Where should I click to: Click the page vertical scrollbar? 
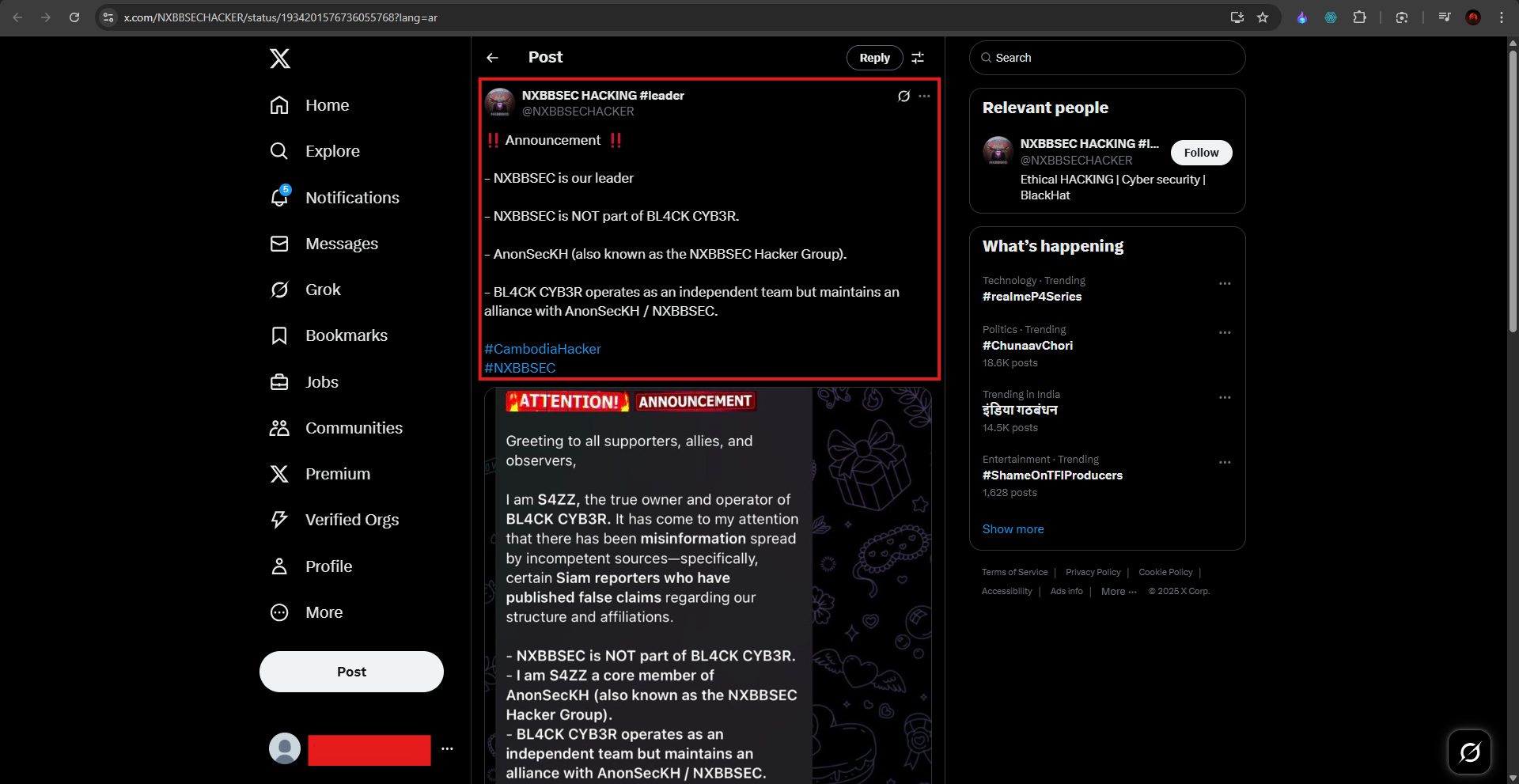pyautogui.click(x=1513, y=190)
